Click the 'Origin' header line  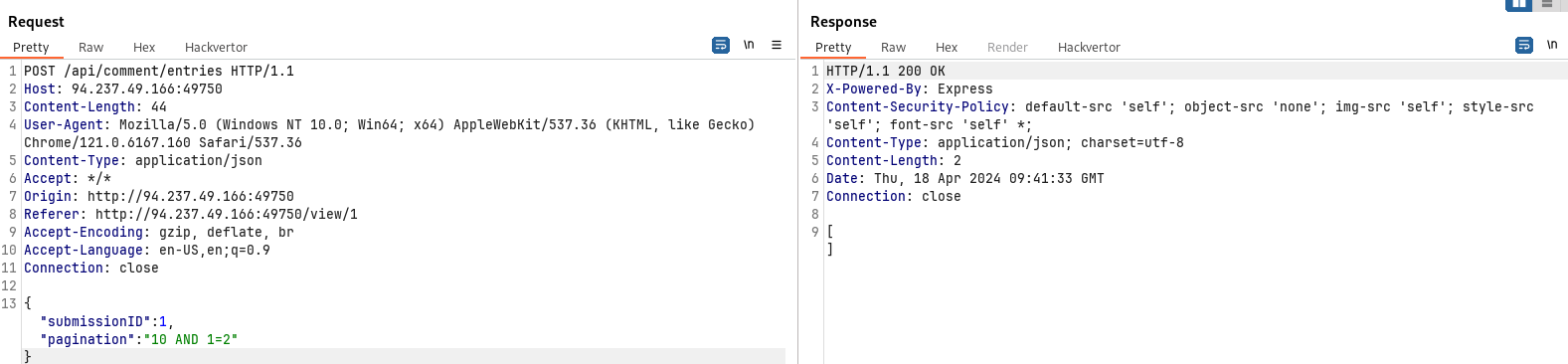(159, 196)
